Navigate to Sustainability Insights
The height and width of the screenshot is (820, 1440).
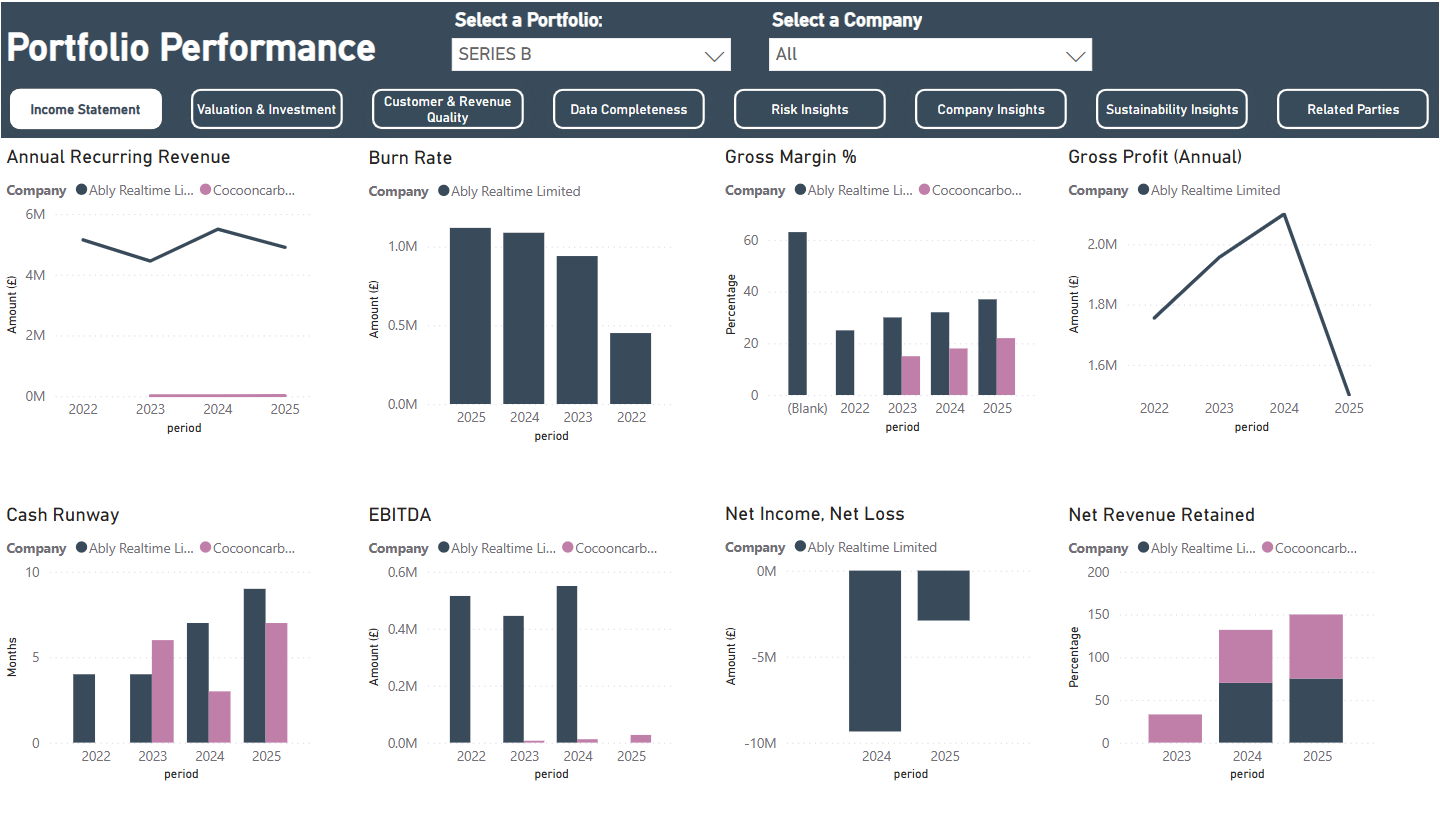coord(1172,109)
